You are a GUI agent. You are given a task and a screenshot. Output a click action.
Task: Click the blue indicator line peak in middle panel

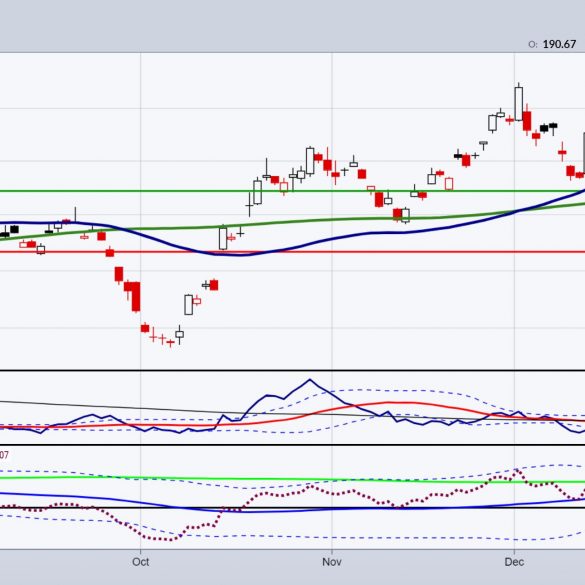pyautogui.click(x=310, y=380)
